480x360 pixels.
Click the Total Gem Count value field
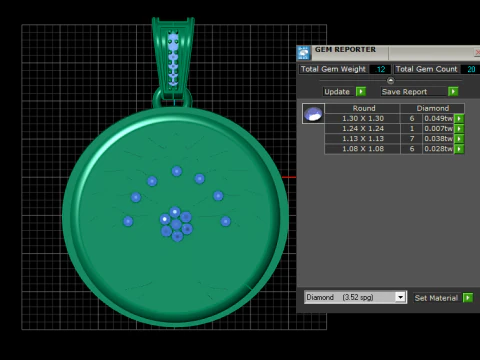(471, 69)
